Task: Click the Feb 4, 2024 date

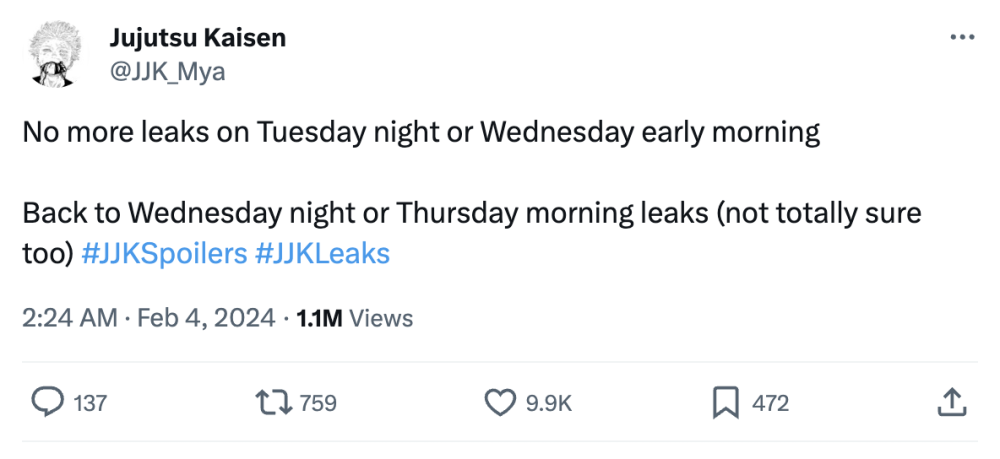Action: pos(203,318)
